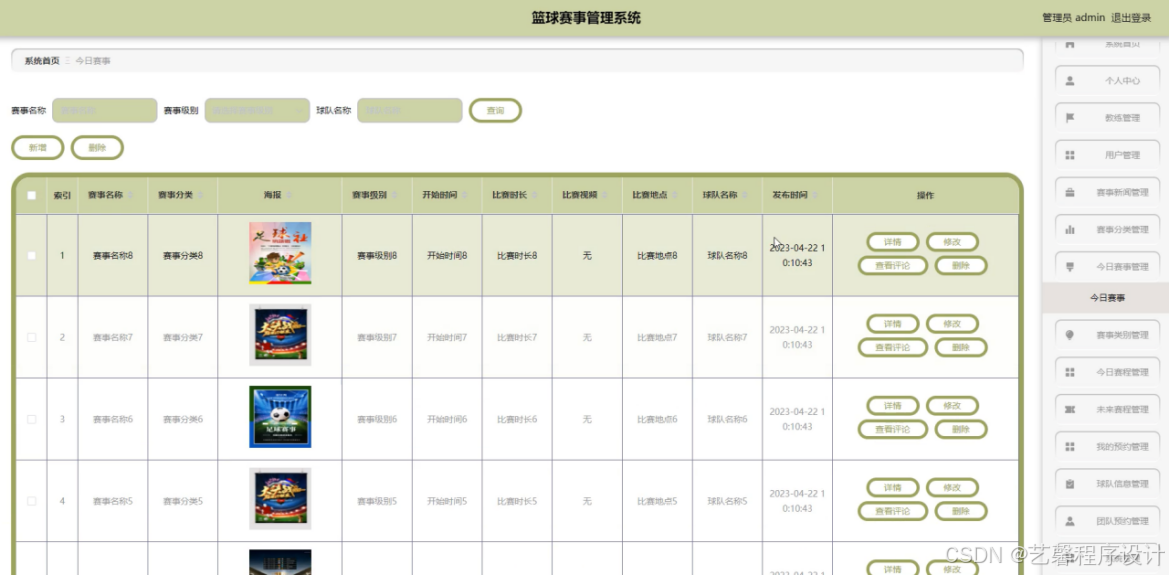Click 查看评论 for row 赛事名称8
The width and height of the screenshot is (1169, 575).
[892, 265]
